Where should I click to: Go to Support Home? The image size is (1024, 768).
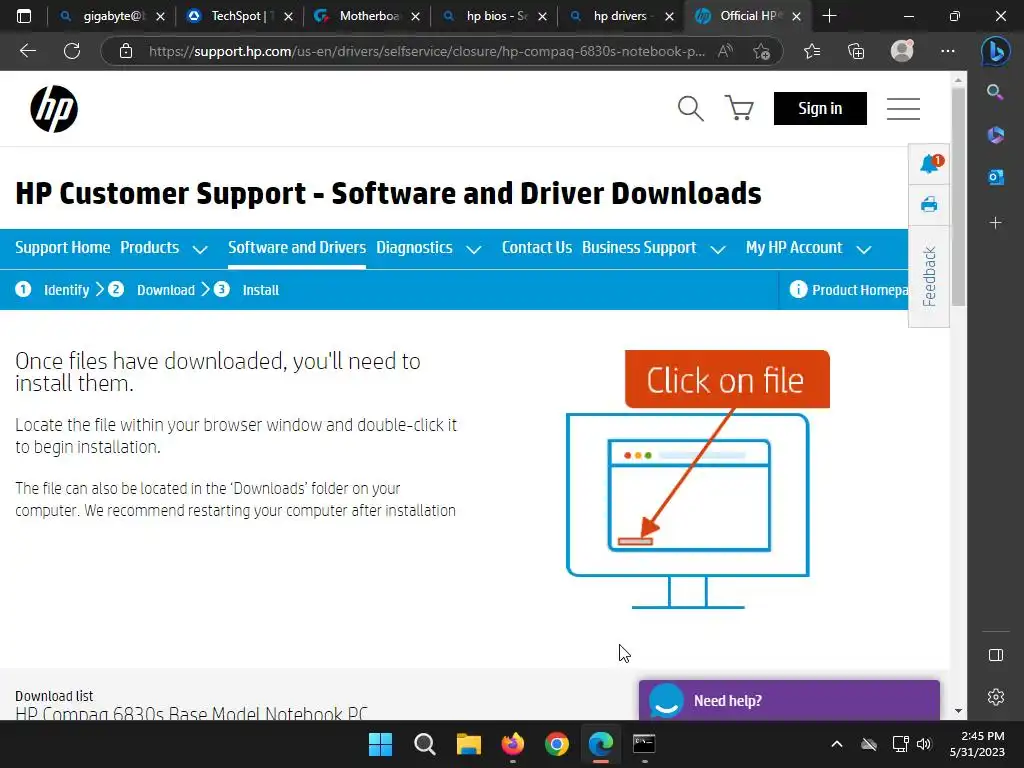63,248
